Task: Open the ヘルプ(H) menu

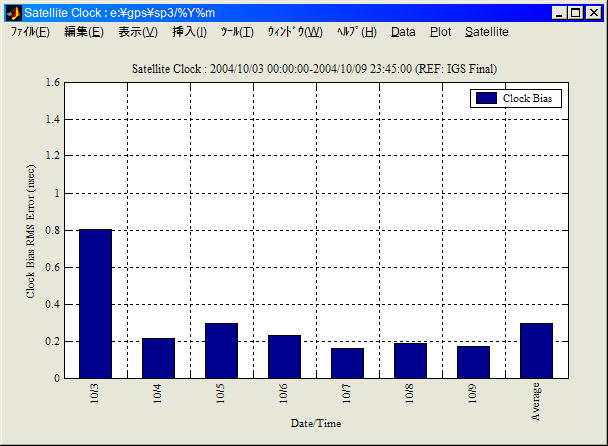Action: point(356,32)
